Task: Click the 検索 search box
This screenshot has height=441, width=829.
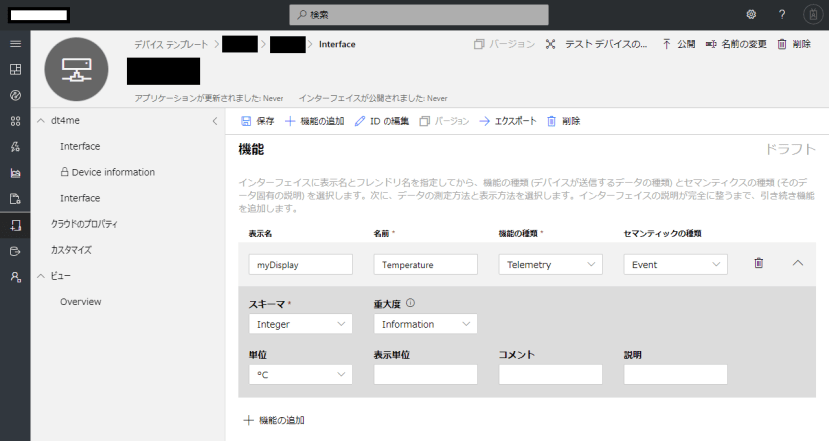Action: 419,15
